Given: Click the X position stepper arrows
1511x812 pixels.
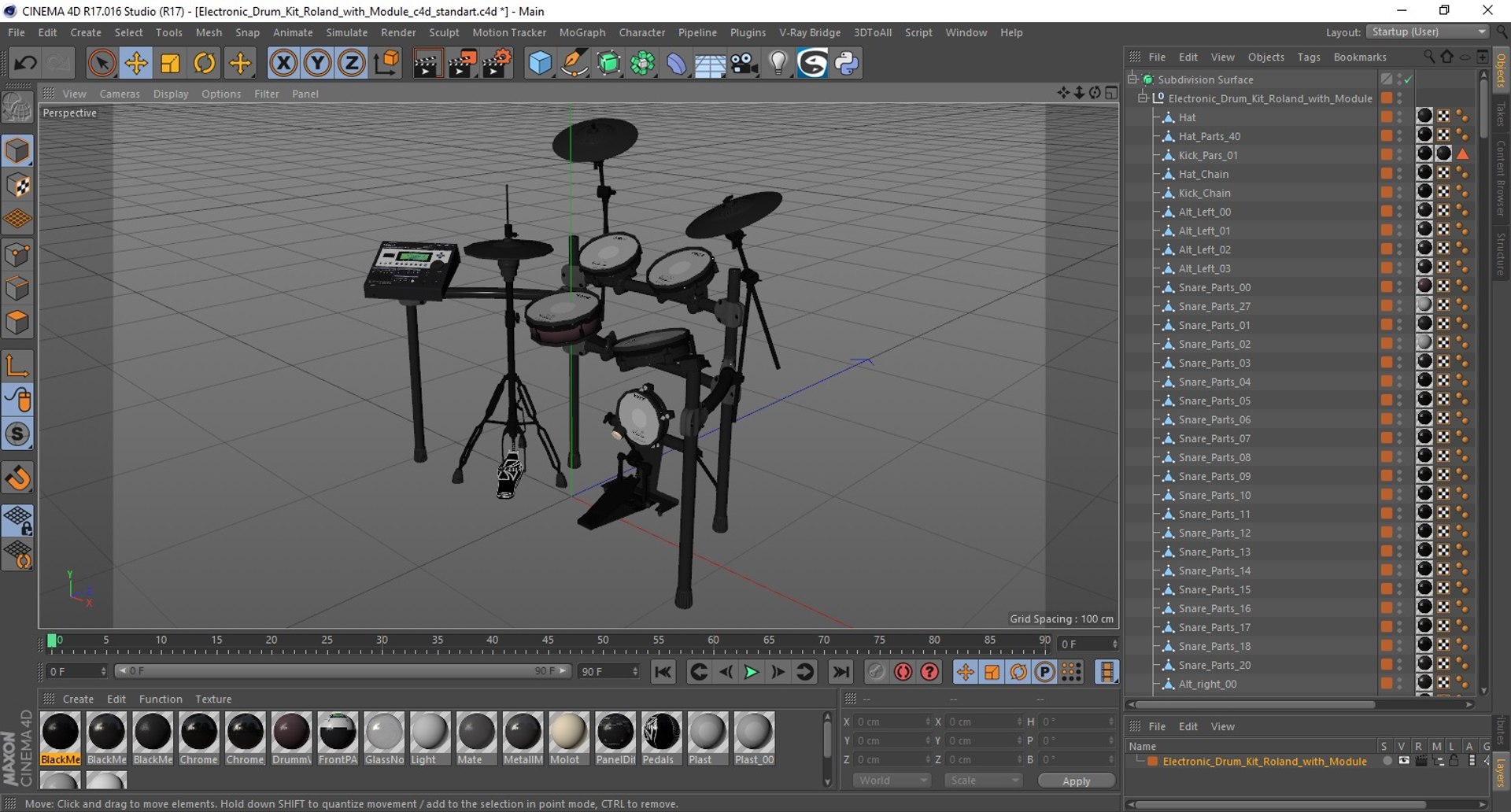Looking at the screenshot, I should pyautogui.click(x=928, y=722).
